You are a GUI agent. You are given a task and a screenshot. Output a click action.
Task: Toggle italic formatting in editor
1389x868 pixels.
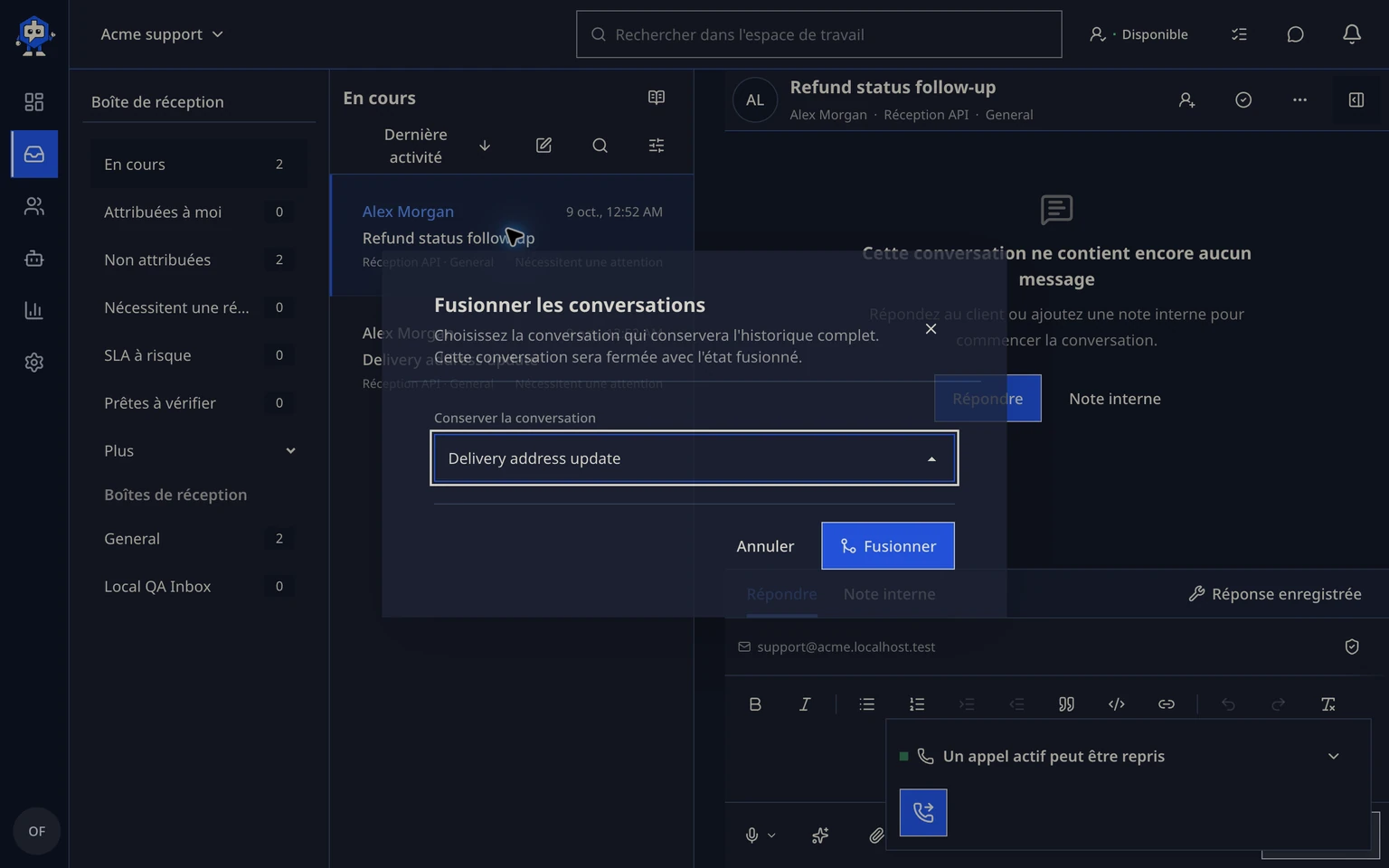[805, 704]
